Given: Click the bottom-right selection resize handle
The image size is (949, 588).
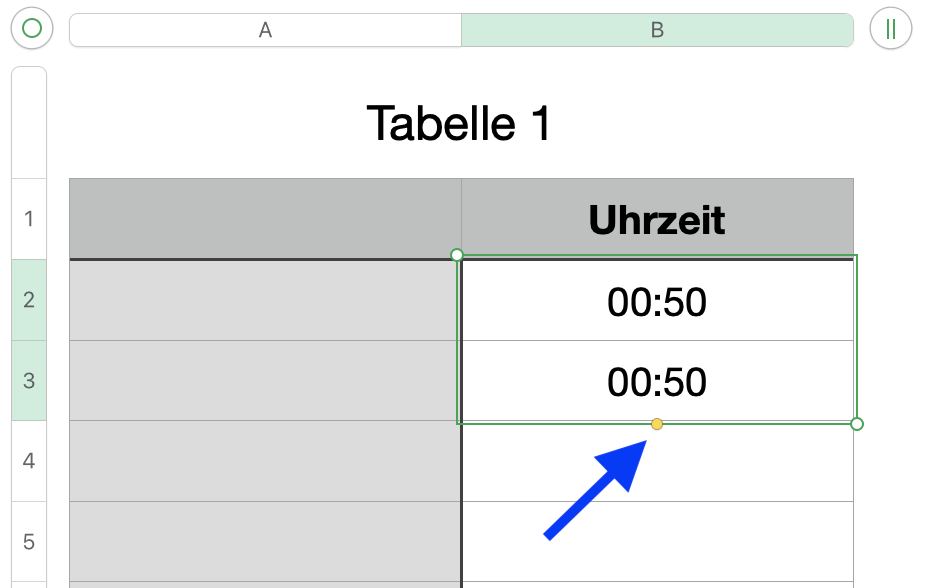Looking at the screenshot, I should (x=856, y=424).
